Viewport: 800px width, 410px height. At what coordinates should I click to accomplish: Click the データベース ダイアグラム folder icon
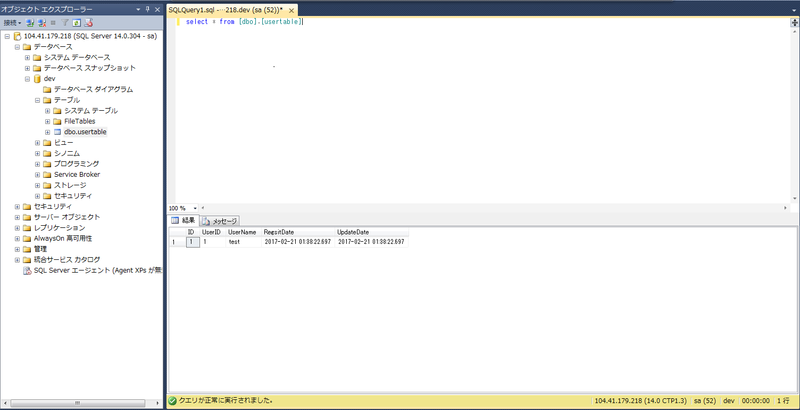coord(47,90)
